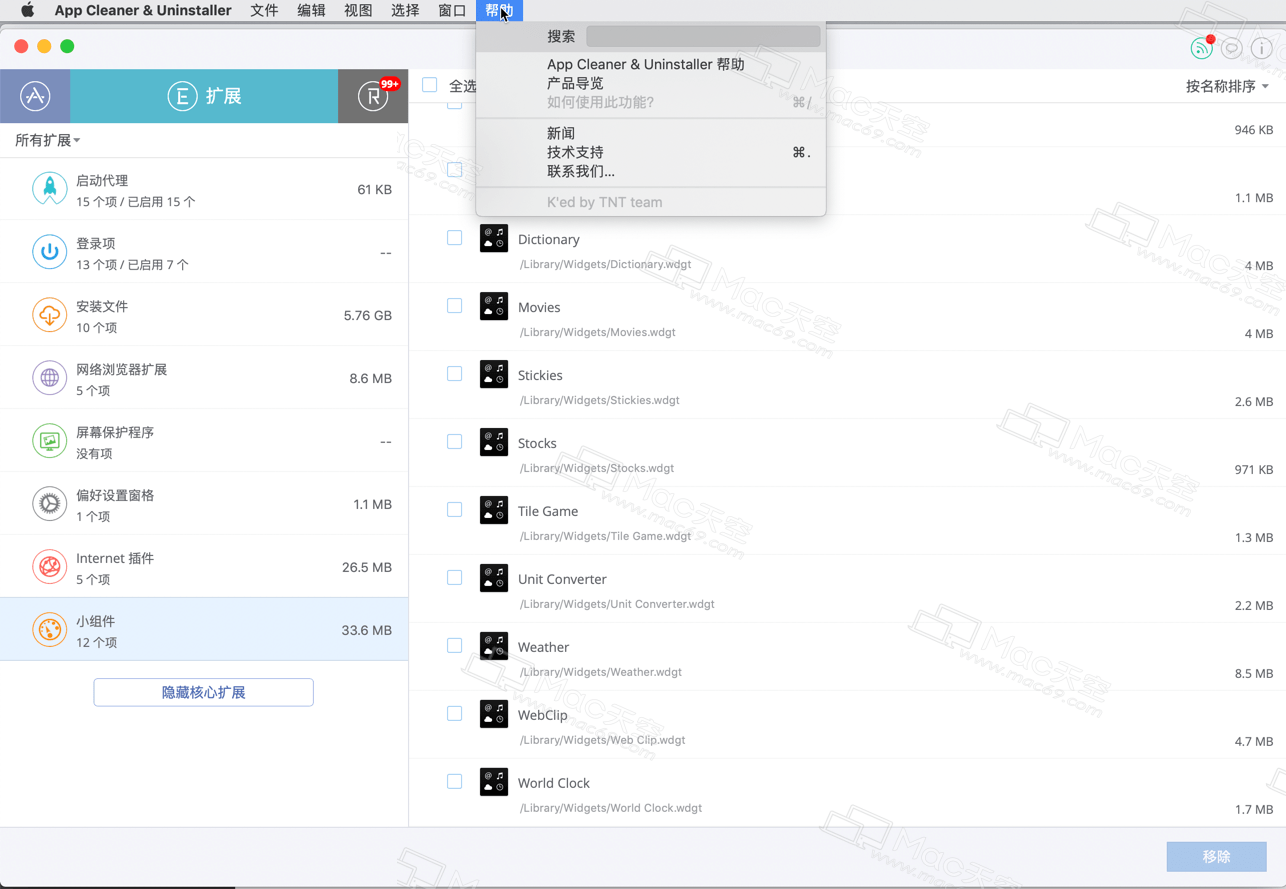Open the 文件 menu
The width and height of the screenshot is (1286, 889).
(264, 10)
